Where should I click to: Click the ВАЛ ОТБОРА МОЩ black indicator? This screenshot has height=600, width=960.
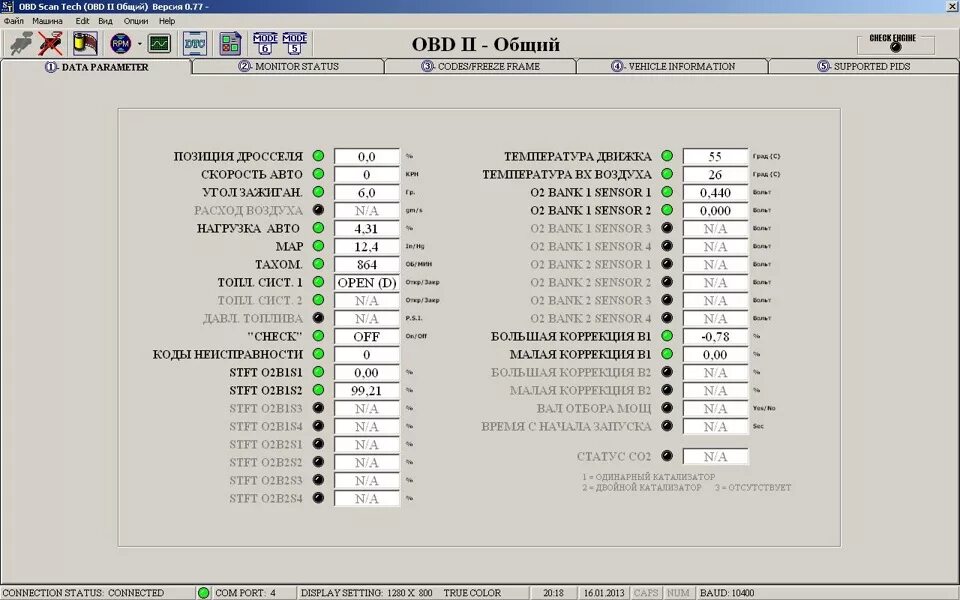(667, 408)
